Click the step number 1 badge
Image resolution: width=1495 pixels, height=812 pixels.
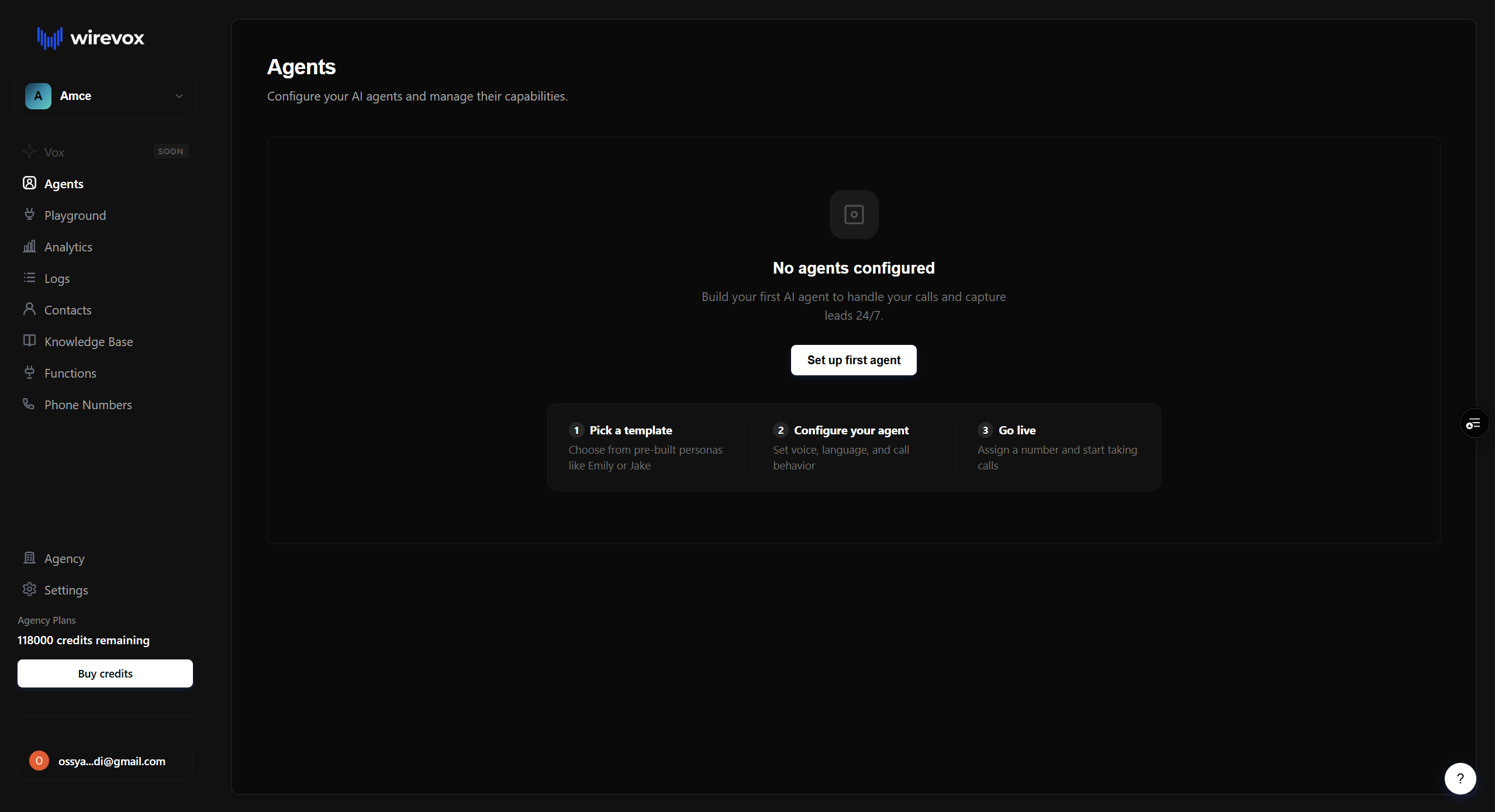click(x=576, y=430)
